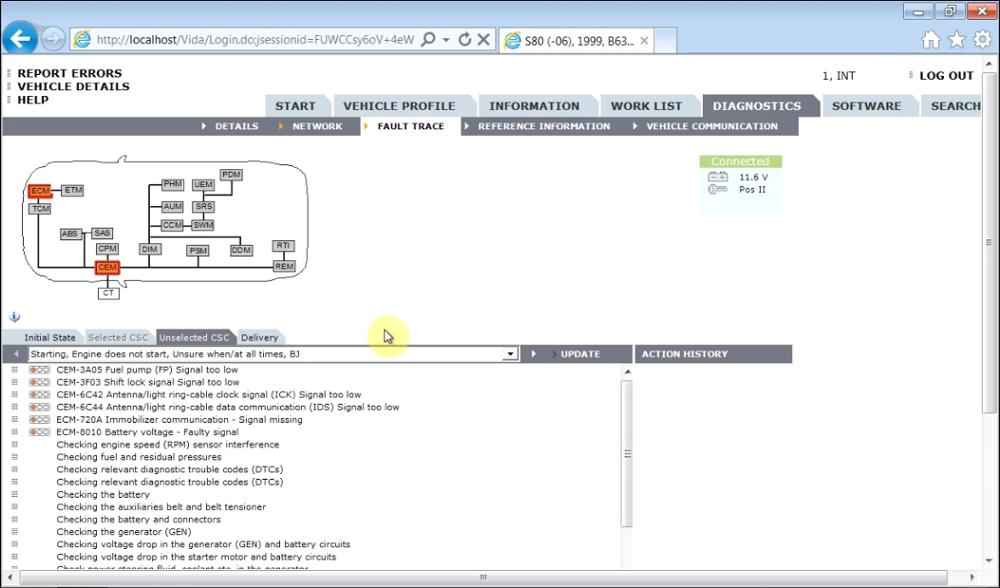1000x588 pixels.
Task: Select the red CEM module node
Action: [107, 267]
